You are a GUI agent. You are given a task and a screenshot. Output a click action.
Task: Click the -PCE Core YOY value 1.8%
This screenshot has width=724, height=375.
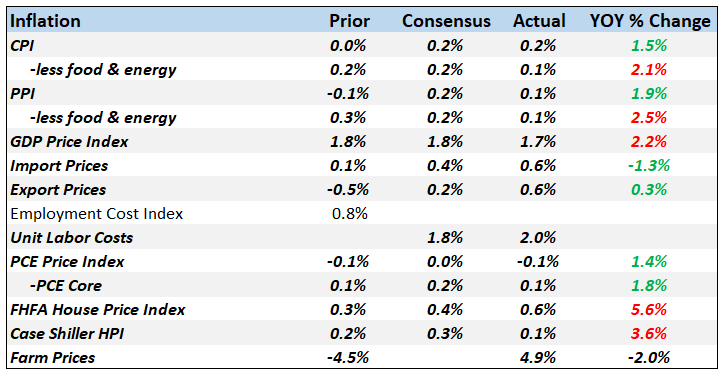click(649, 285)
